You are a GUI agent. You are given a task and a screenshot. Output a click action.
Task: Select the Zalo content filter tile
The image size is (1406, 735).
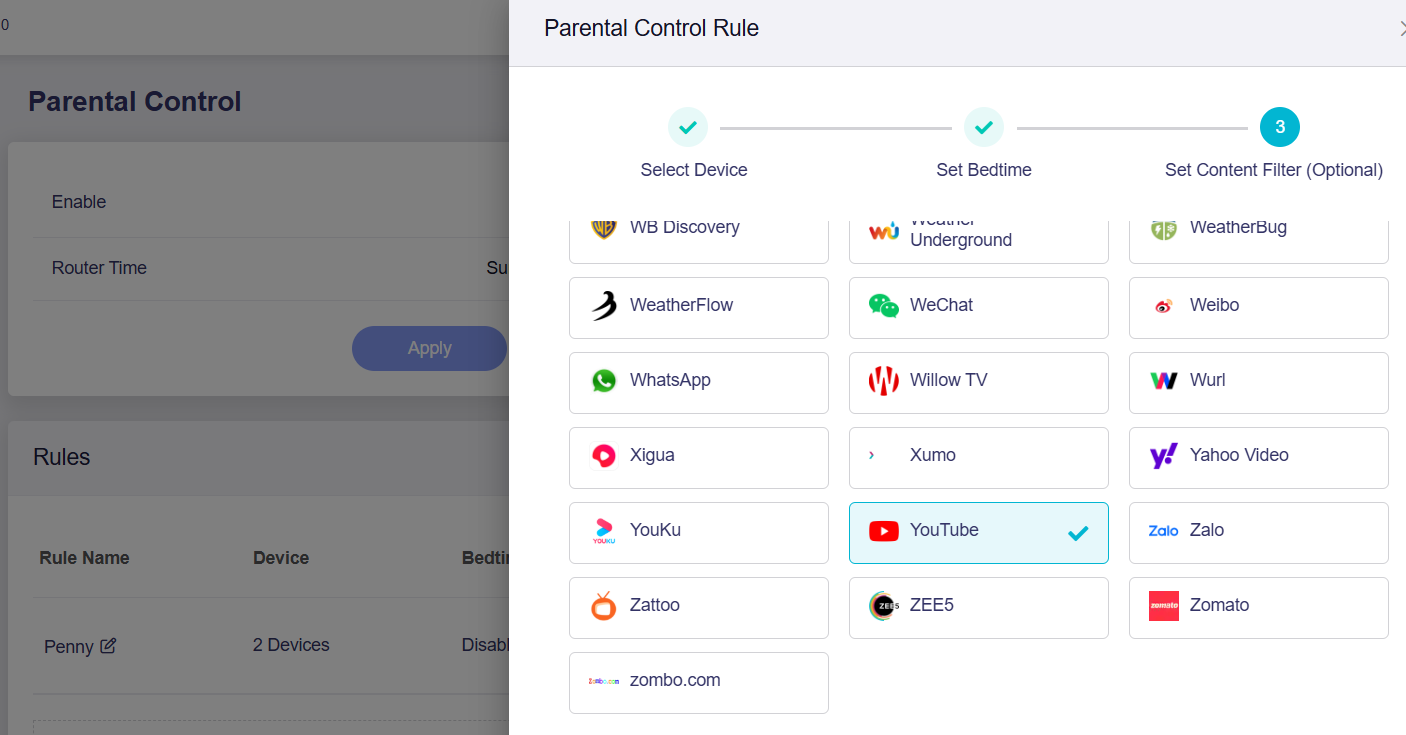pyautogui.click(x=1259, y=533)
